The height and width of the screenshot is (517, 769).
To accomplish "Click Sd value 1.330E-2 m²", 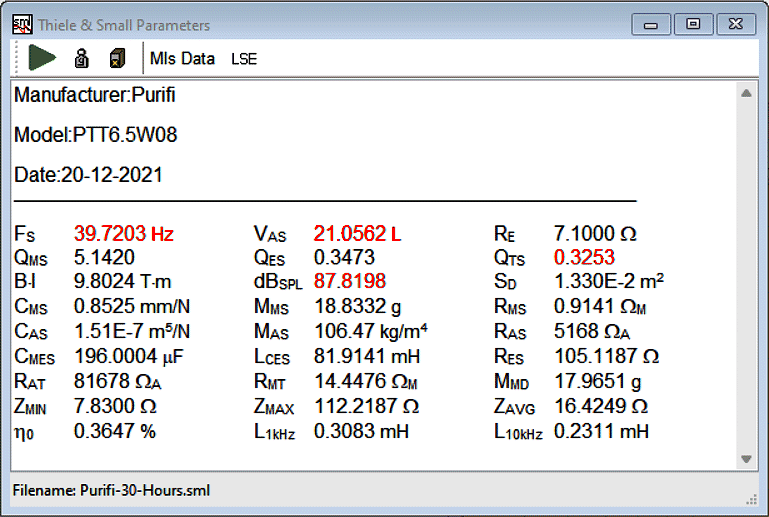I will (609, 282).
